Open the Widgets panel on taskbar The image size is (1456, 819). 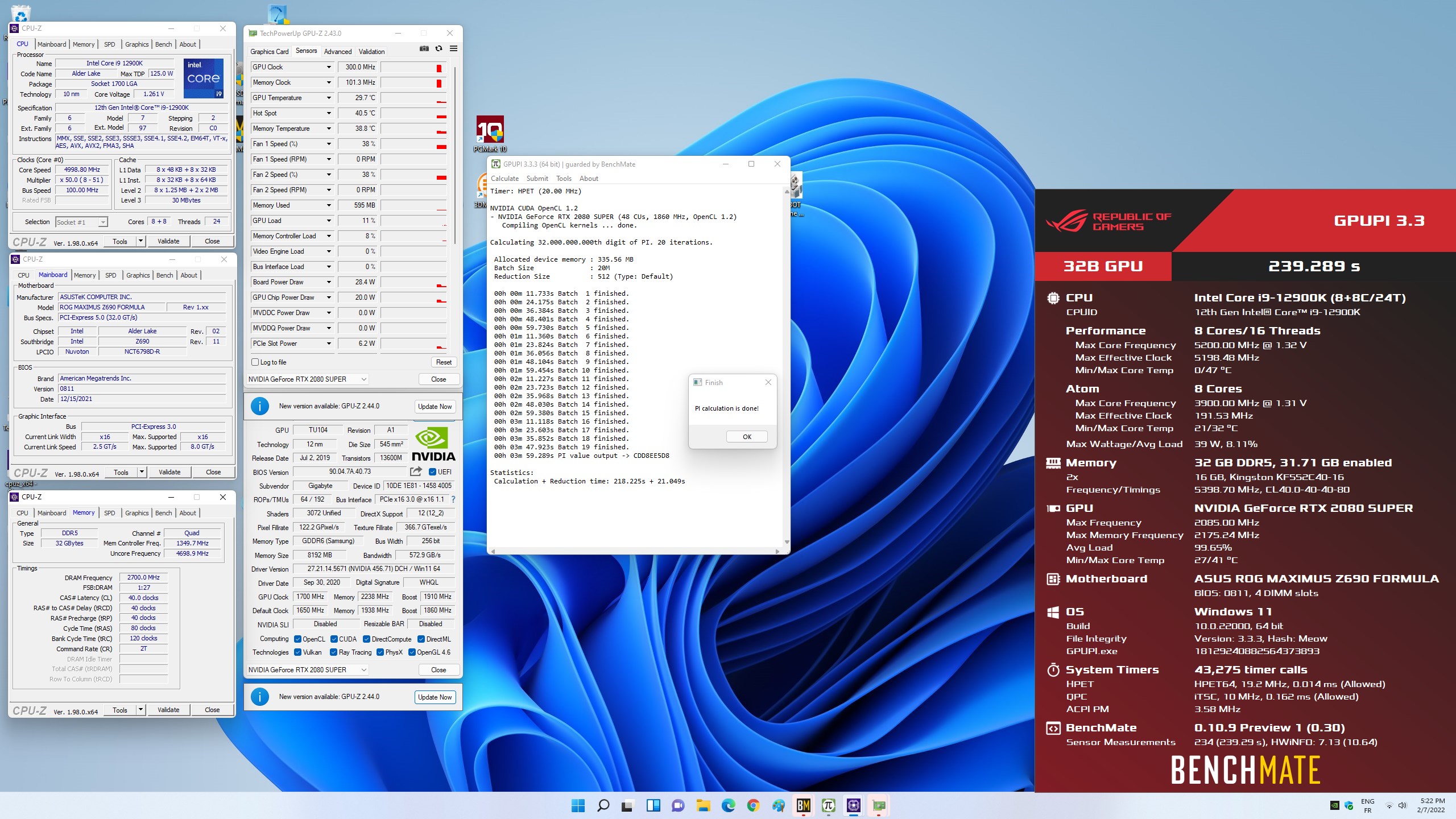tap(653, 805)
